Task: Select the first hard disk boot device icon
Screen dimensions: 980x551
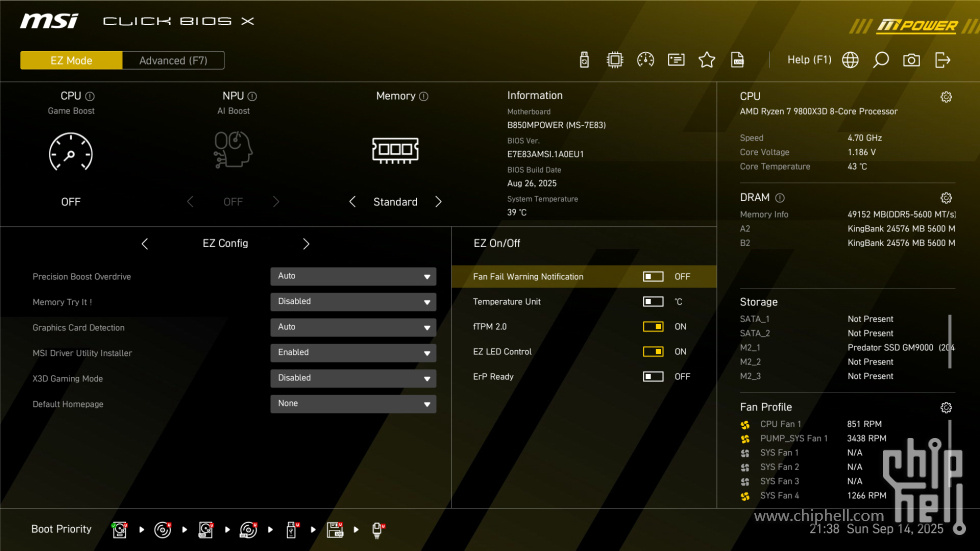Action: [119, 530]
